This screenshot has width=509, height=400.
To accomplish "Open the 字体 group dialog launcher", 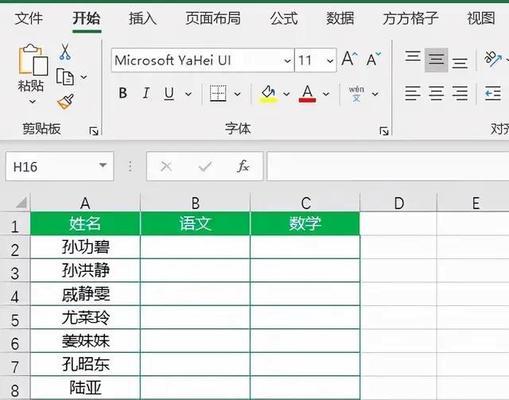I will tap(384, 131).
